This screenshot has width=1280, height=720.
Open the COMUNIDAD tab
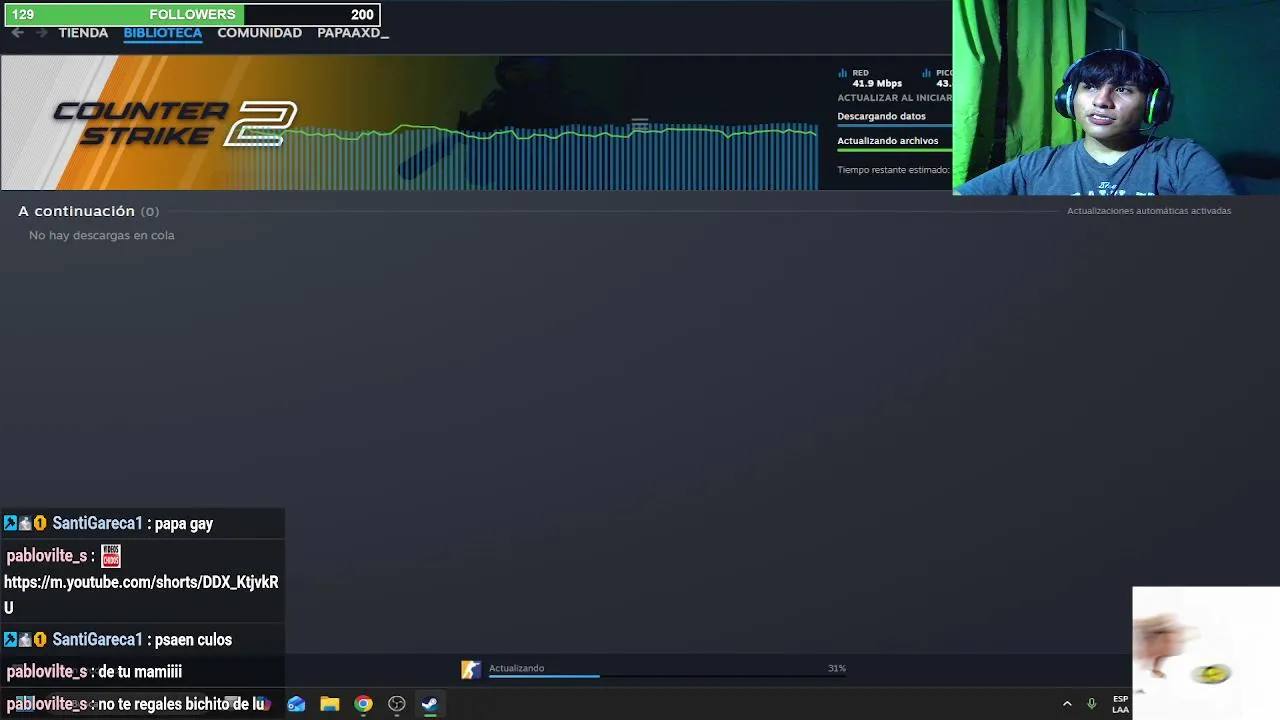(x=259, y=33)
